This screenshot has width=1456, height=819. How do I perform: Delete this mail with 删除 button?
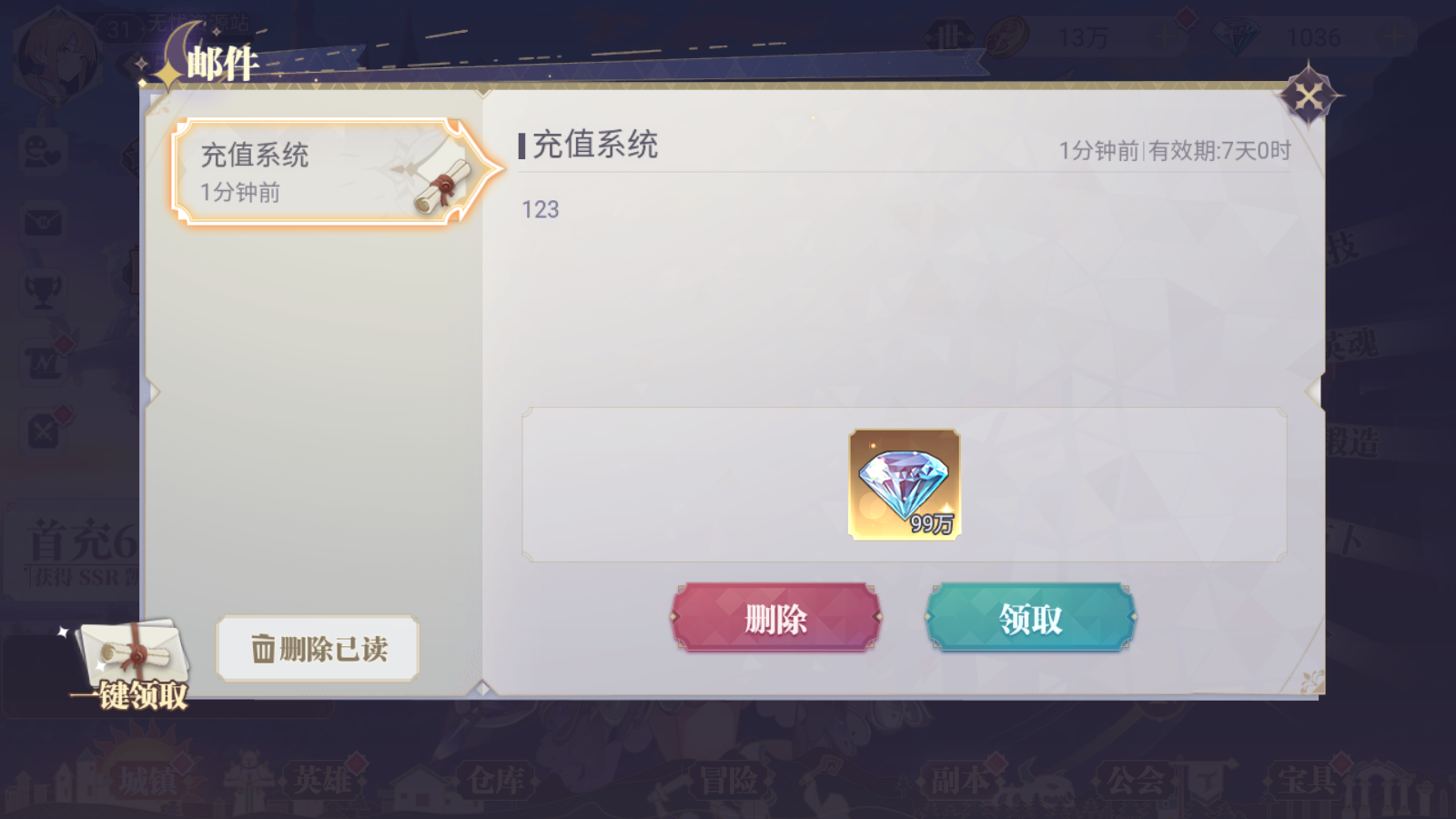[775, 618]
